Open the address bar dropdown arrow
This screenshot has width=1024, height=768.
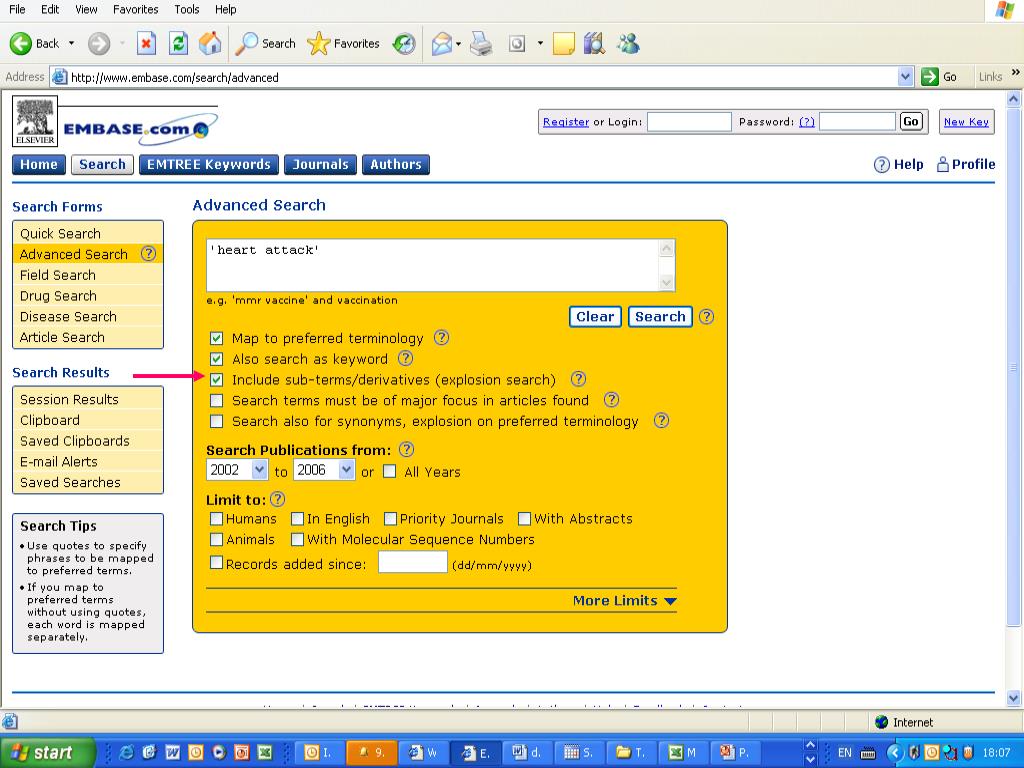tap(905, 77)
